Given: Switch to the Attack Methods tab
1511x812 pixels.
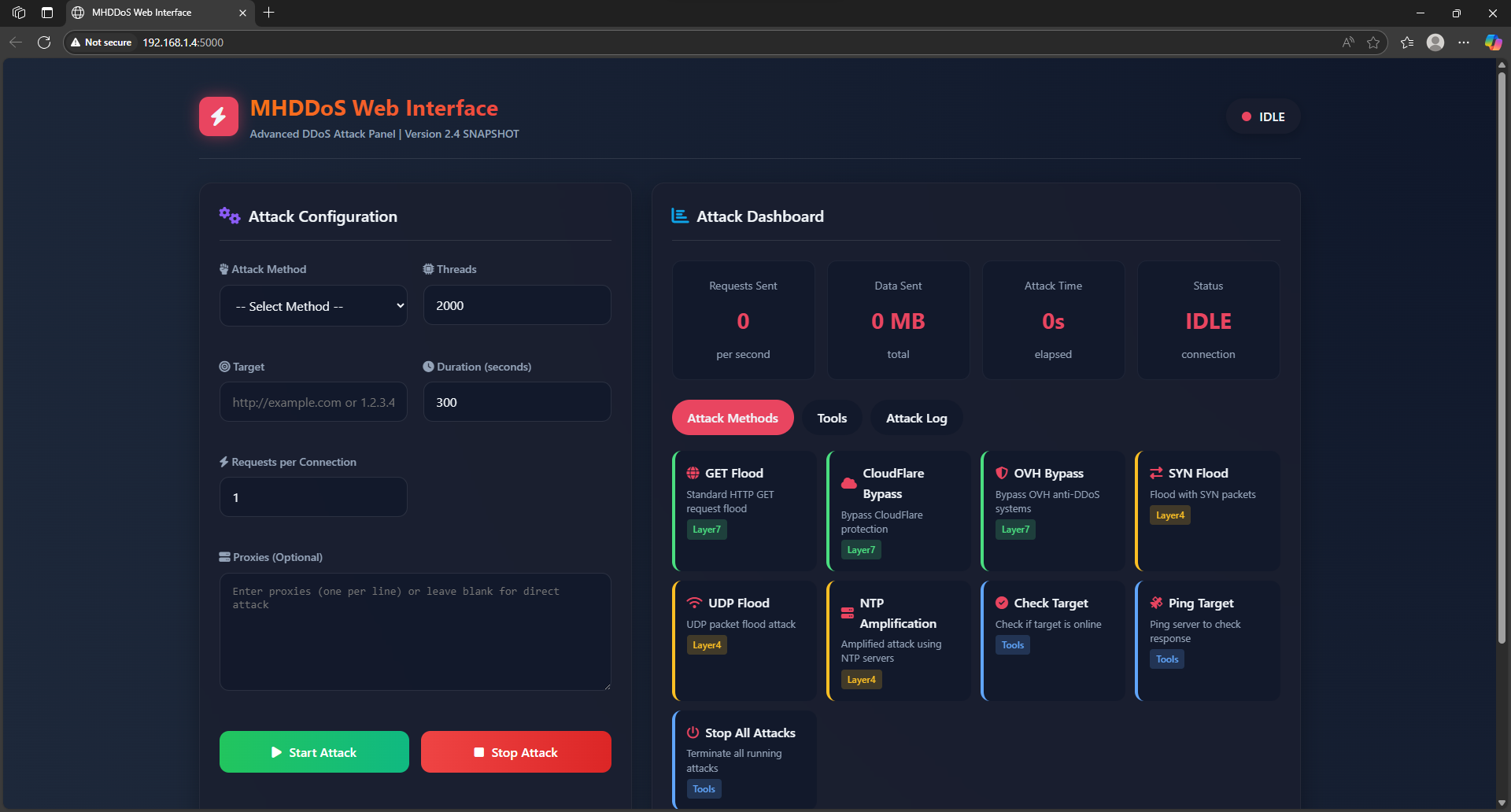Looking at the screenshot, I should [733, 418].
